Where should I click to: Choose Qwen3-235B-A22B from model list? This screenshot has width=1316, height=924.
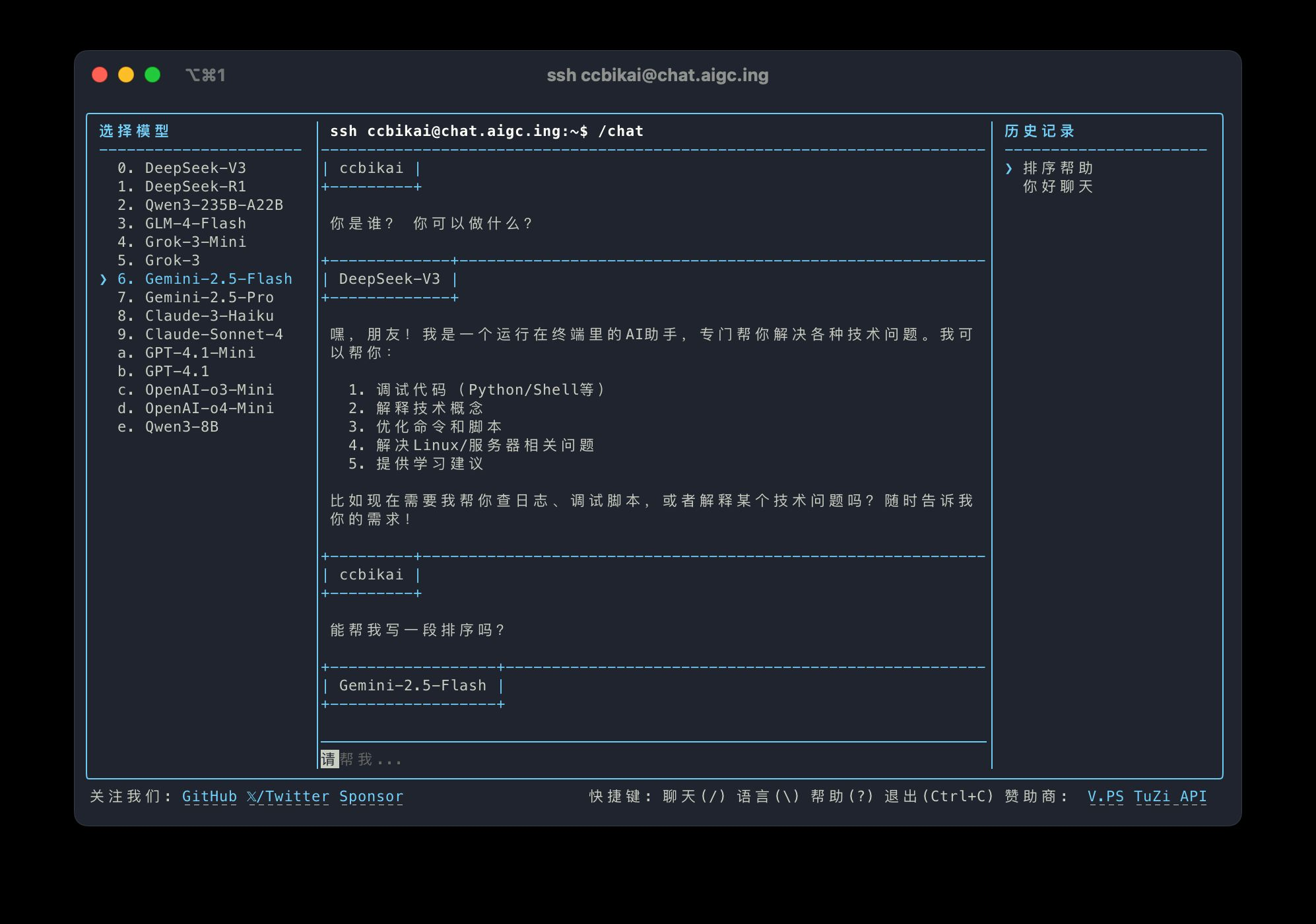(200, 205)
